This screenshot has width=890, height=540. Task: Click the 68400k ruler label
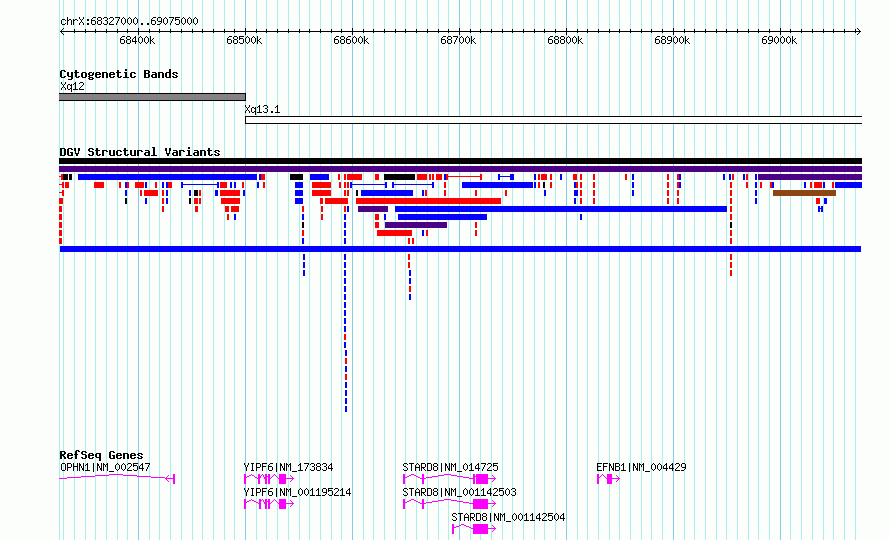[x=137, y=41]
